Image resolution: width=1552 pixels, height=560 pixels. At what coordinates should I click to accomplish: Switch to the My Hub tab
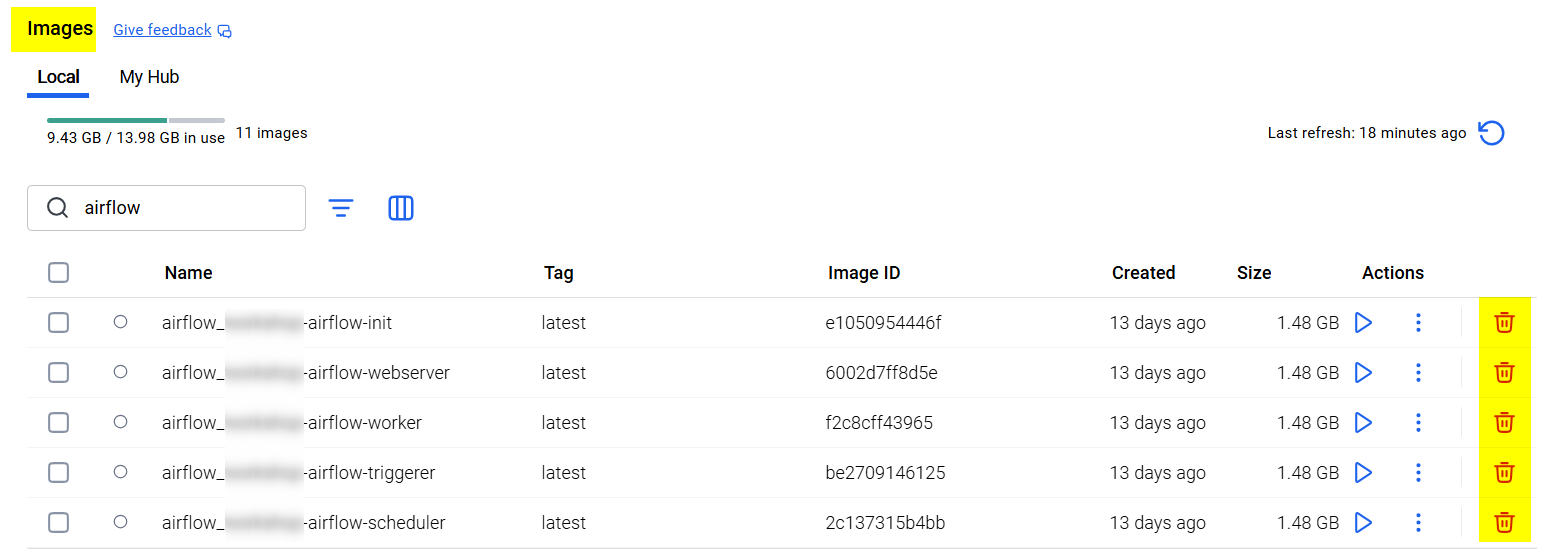coord(149,77)
